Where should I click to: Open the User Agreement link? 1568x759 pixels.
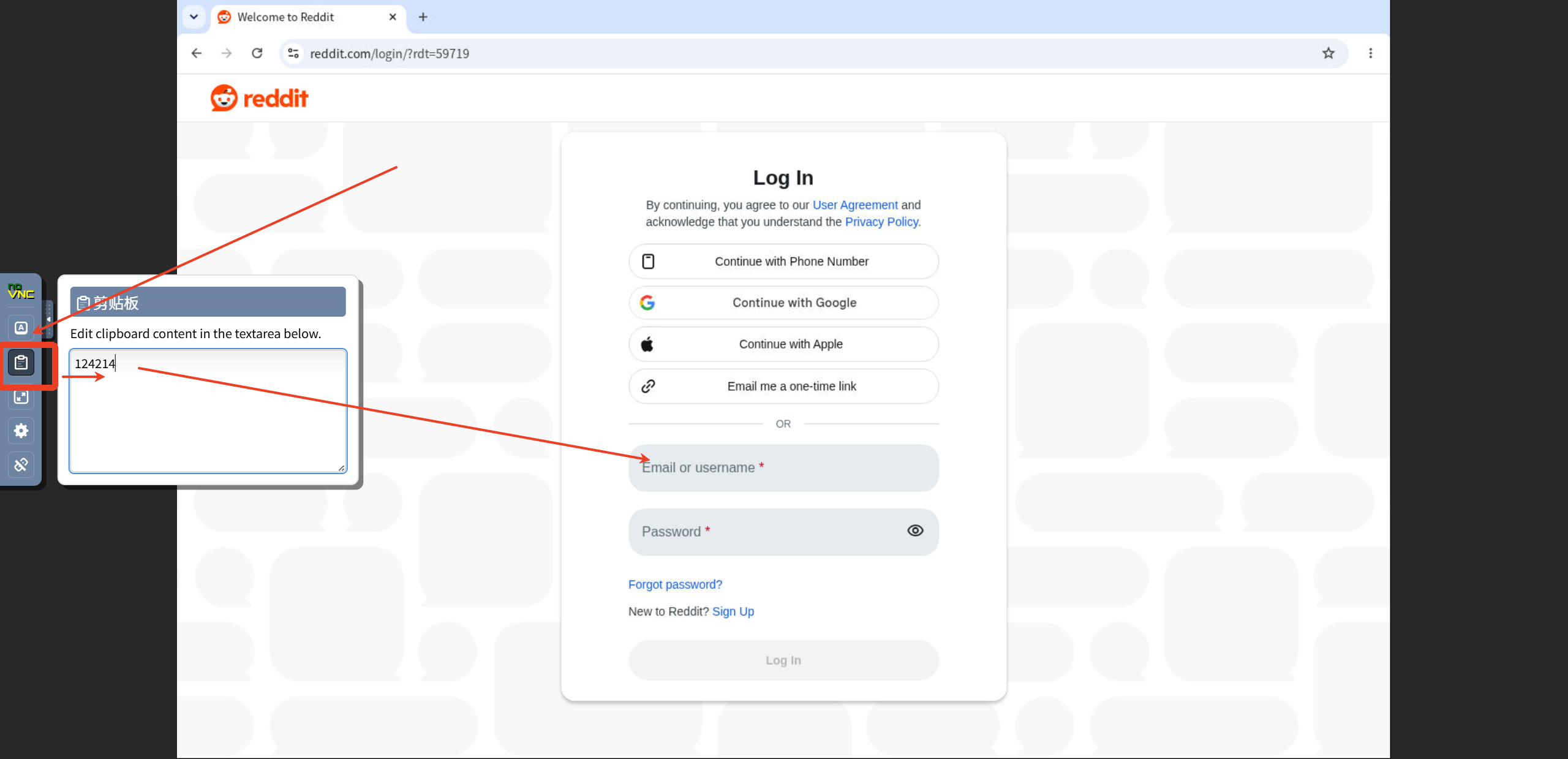coord(855,205)
